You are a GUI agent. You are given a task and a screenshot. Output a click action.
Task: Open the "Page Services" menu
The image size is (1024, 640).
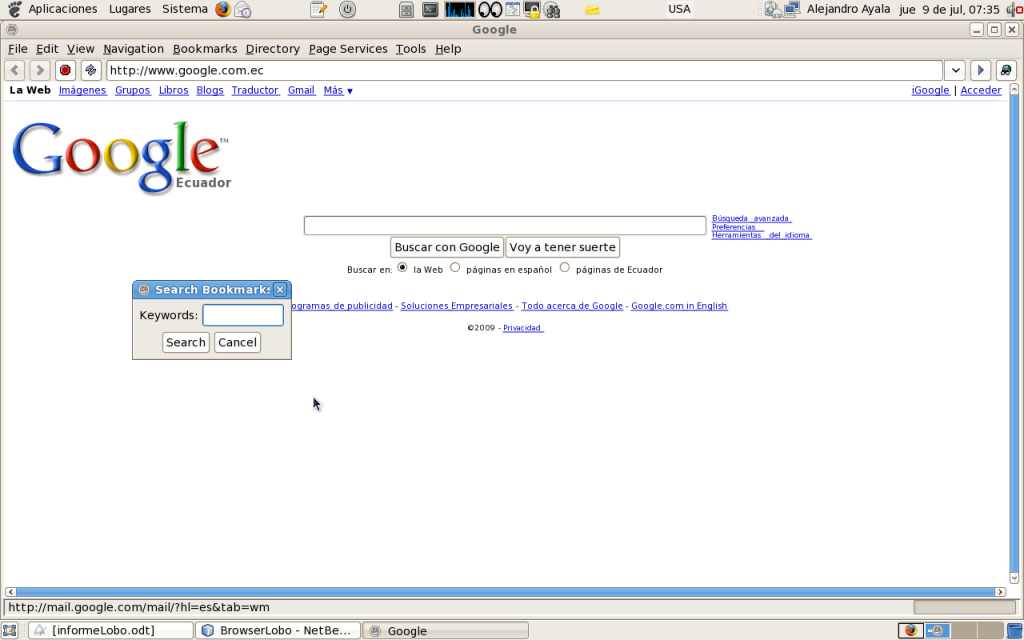(347, 48)
